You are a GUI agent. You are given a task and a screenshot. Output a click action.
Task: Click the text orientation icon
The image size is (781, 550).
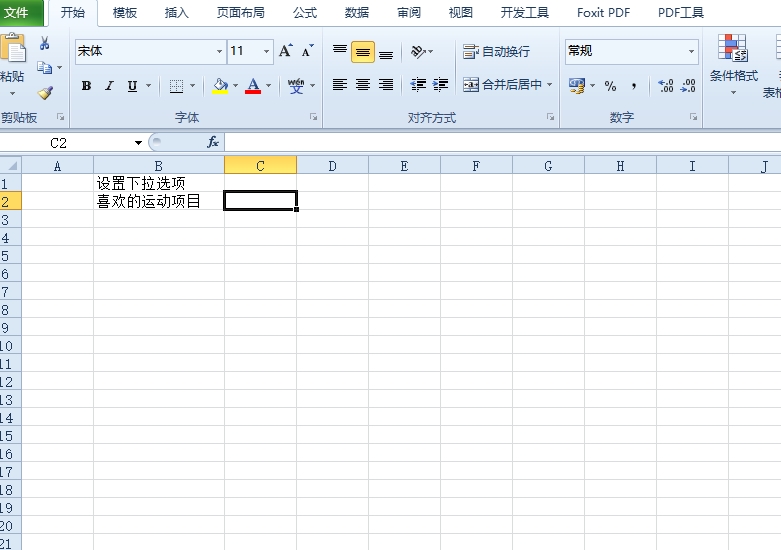point(418,51)
